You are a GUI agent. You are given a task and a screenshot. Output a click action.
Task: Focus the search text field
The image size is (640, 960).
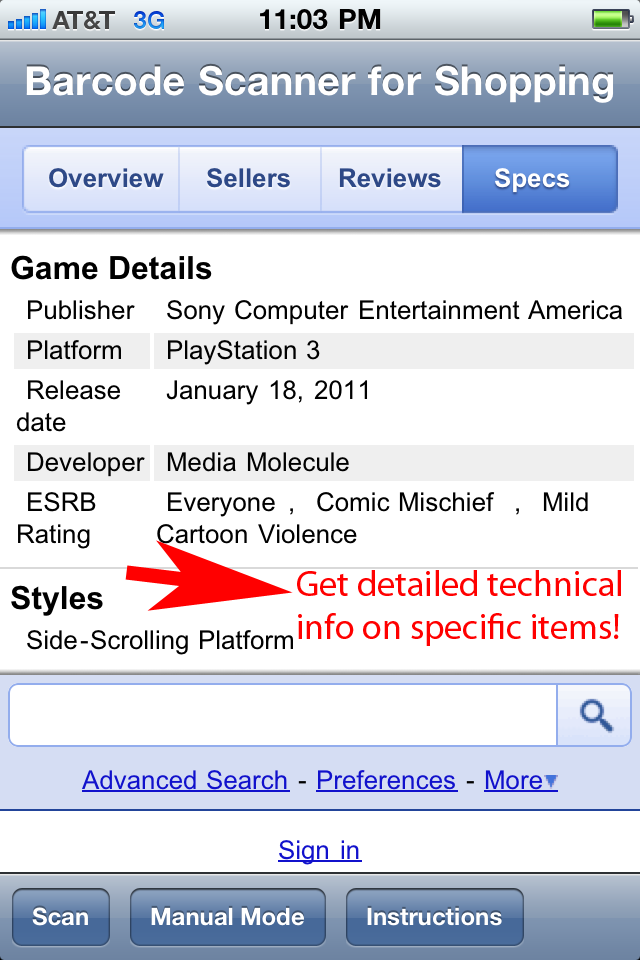pos(283,715)
